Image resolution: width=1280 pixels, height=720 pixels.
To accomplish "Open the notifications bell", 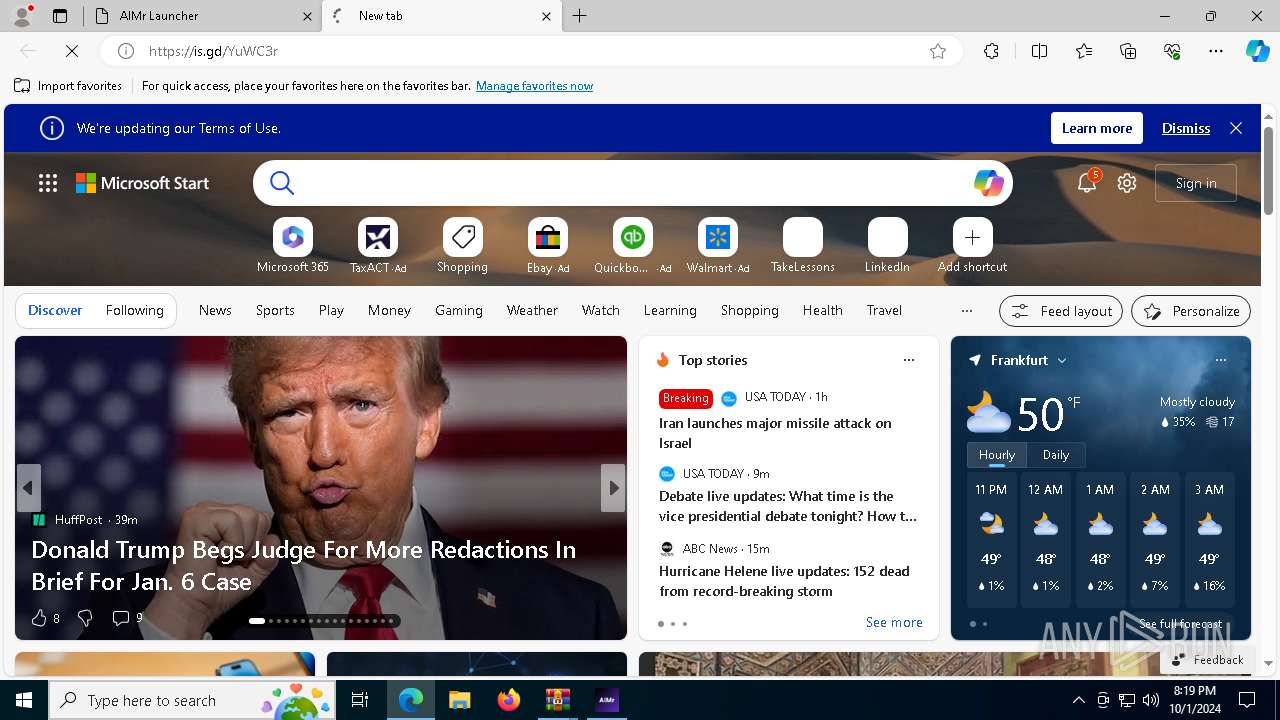I will click(x=1087, y=183).
